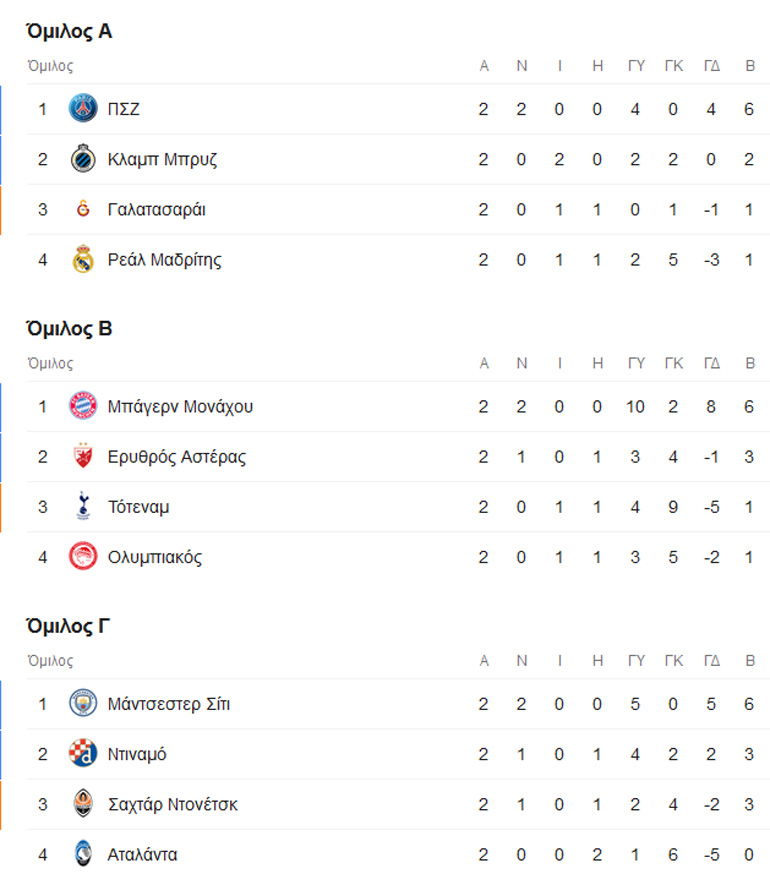770x874 pixels.
Task: Click the Τότεναμ team name
Action: (x=139, y=506)
